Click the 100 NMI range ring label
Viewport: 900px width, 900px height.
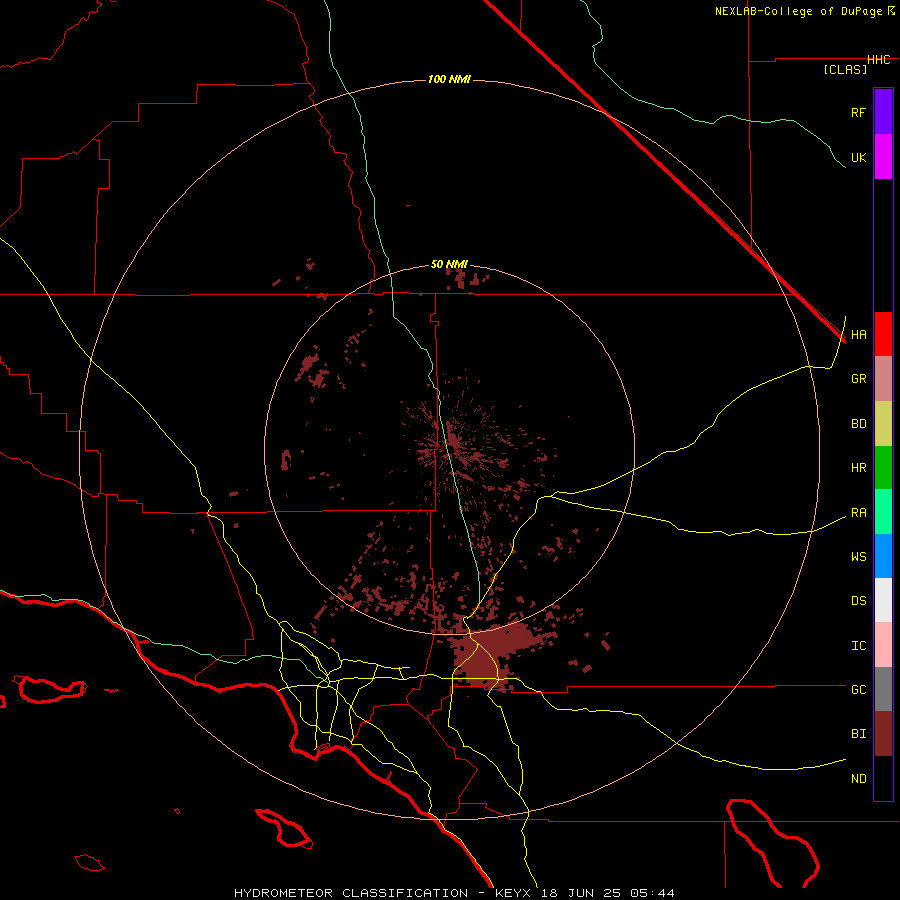(x=449, y=79)
